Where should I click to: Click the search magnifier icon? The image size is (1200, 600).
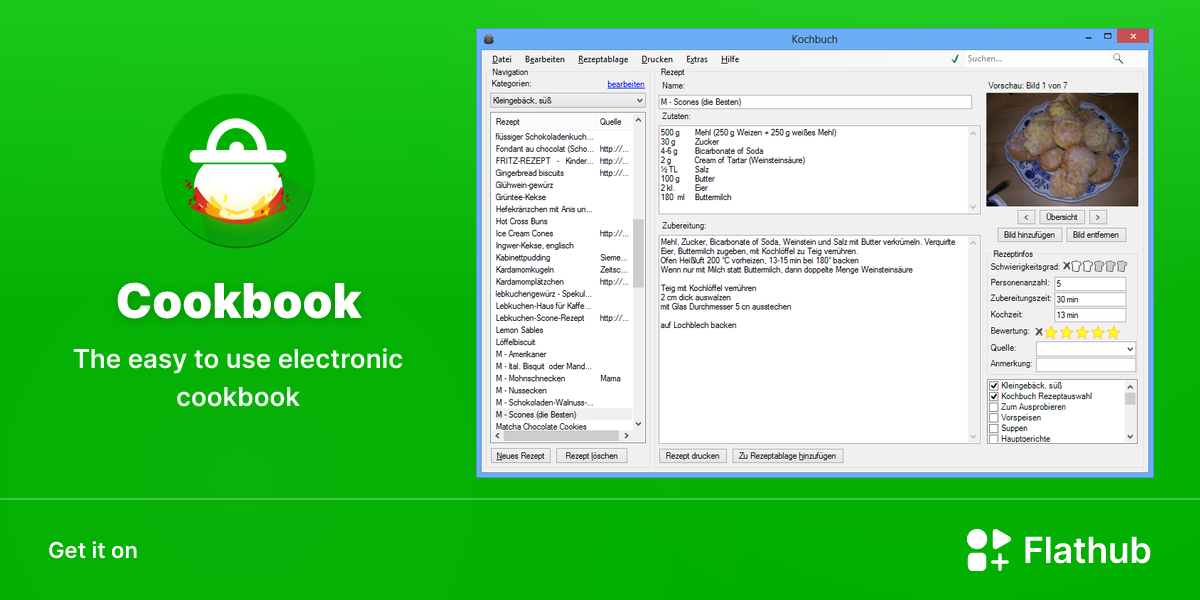[x=1118, y=59]
